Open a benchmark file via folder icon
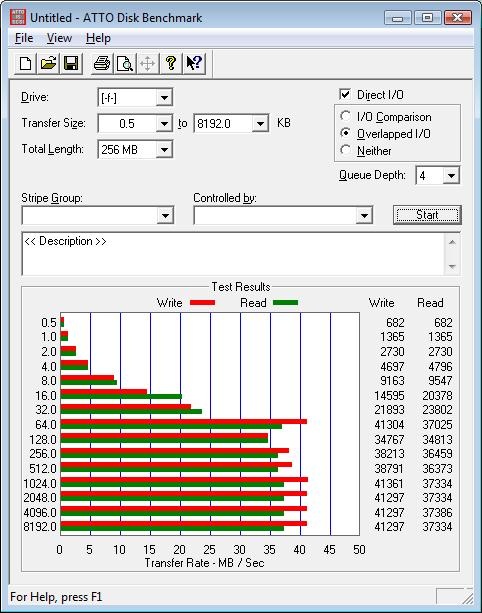 48,63
